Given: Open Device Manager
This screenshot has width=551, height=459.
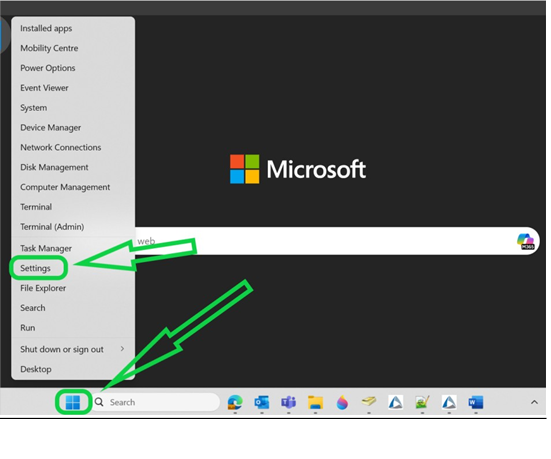Looking at the screenshot, I should click(x=73, y=128).
